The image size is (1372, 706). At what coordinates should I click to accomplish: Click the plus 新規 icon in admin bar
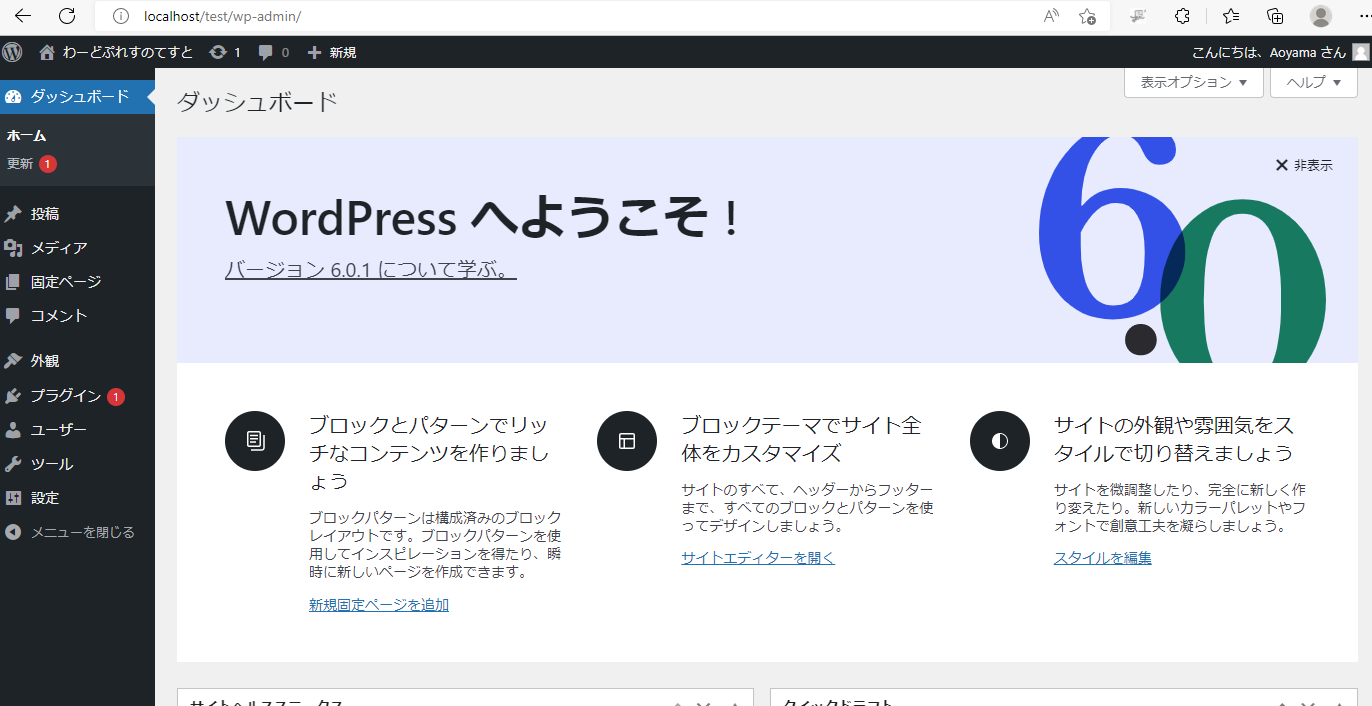[x=314, y=52]
